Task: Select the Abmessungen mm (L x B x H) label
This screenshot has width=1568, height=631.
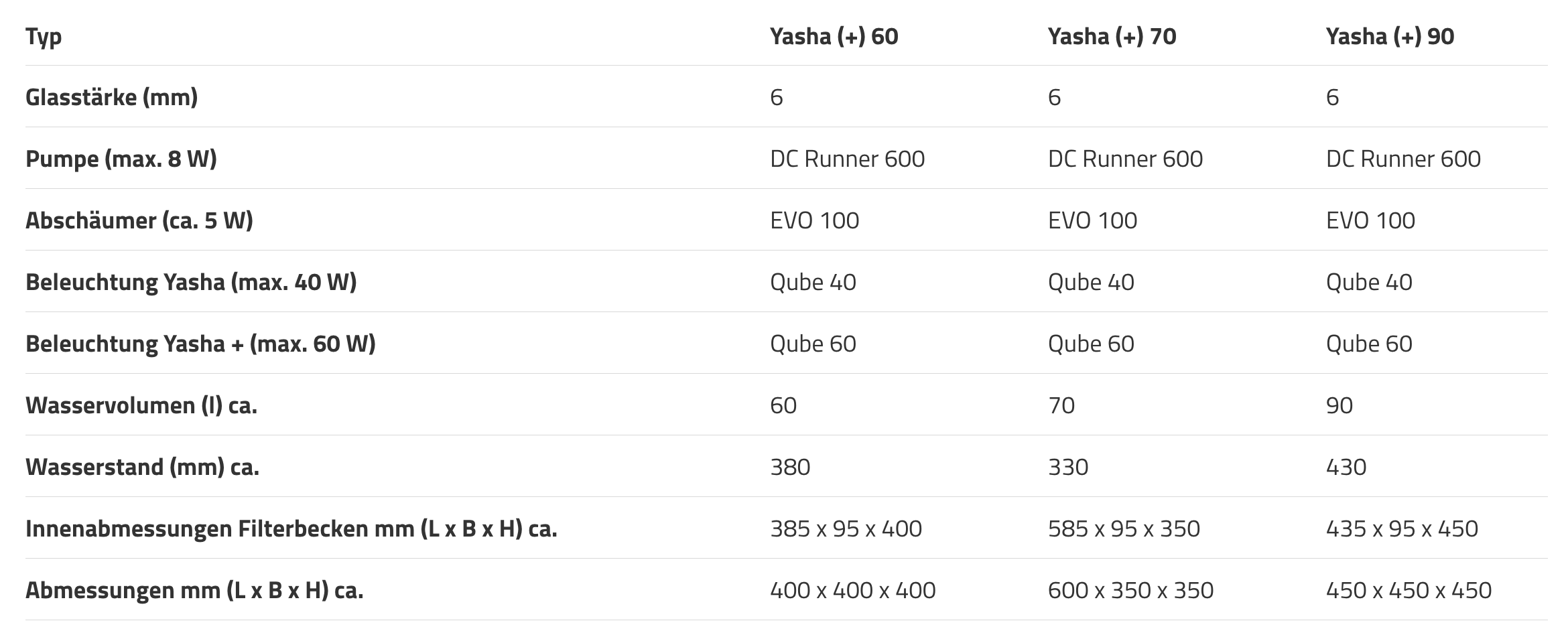Action: coord(194,591)
